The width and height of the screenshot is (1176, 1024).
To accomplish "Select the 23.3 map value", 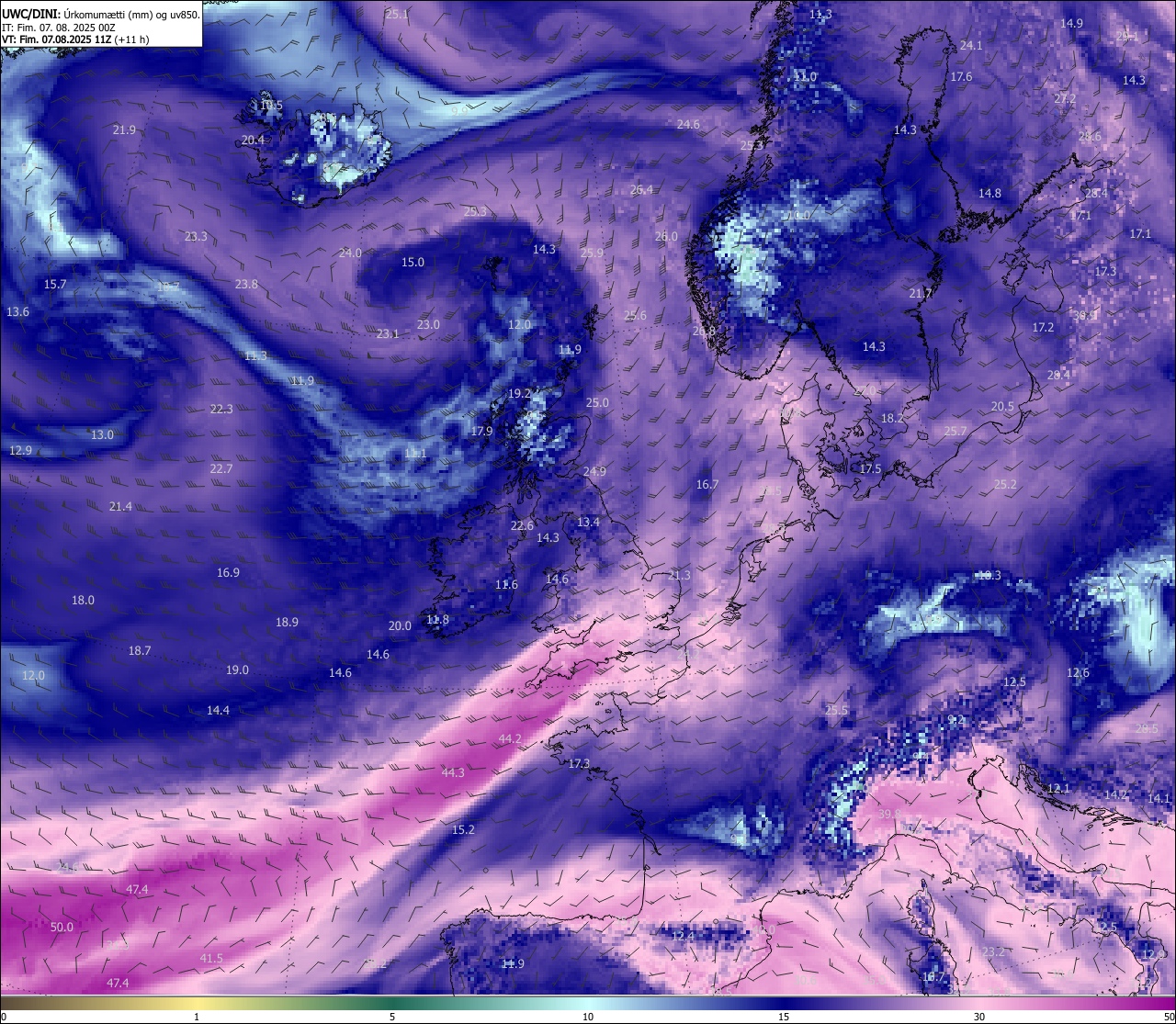I will click(x=196, y=237).
